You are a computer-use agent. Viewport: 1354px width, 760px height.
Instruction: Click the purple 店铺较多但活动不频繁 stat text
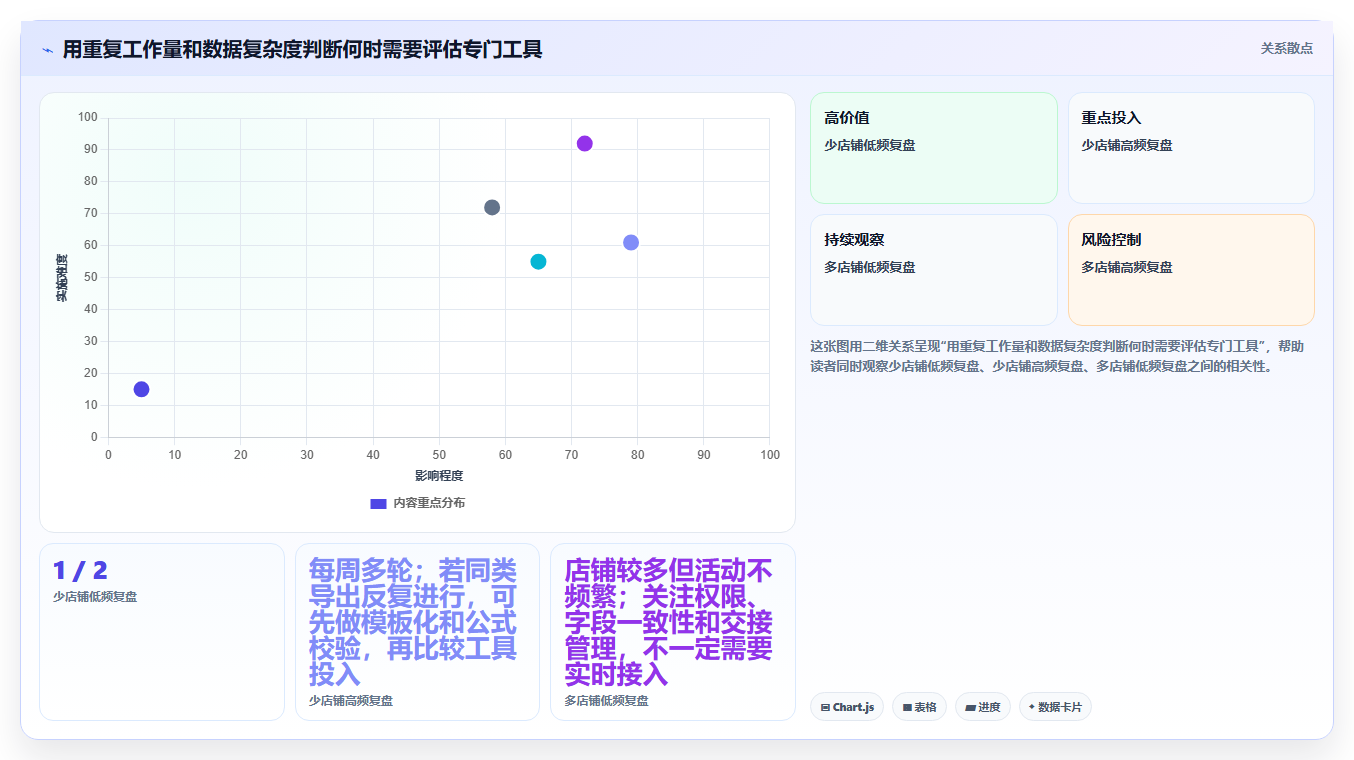click(669, 622)
